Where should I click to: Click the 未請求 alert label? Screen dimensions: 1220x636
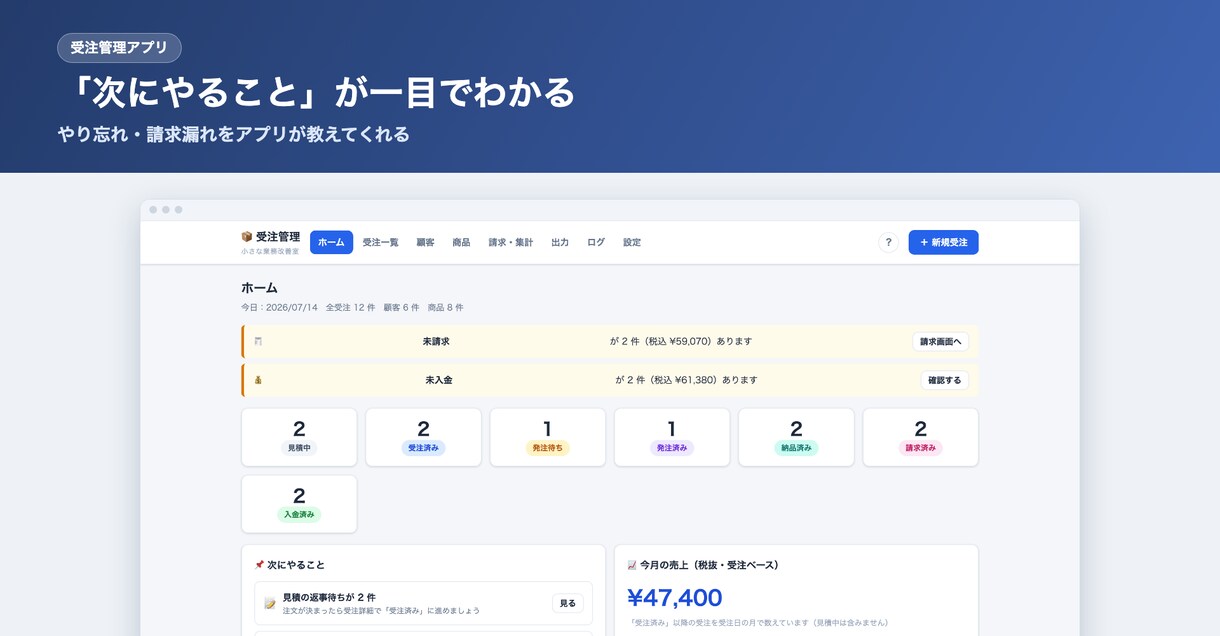[436, 341]
